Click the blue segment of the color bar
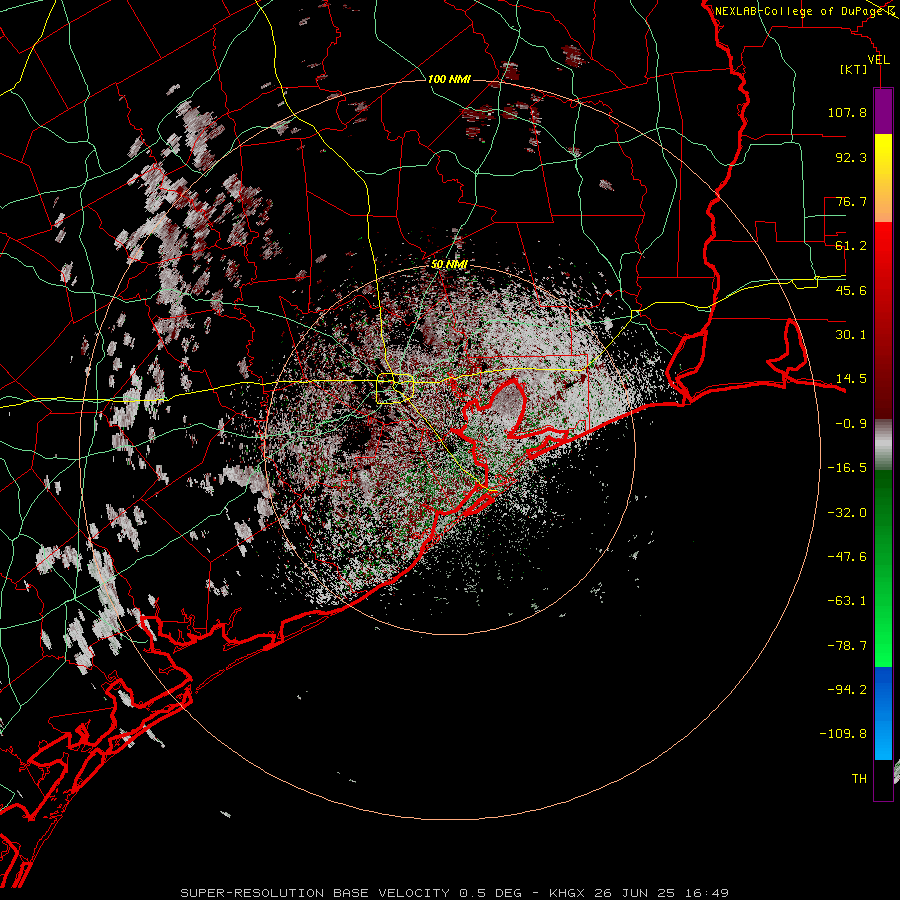The width and height of the screenshot is (900, 900). 883,713
